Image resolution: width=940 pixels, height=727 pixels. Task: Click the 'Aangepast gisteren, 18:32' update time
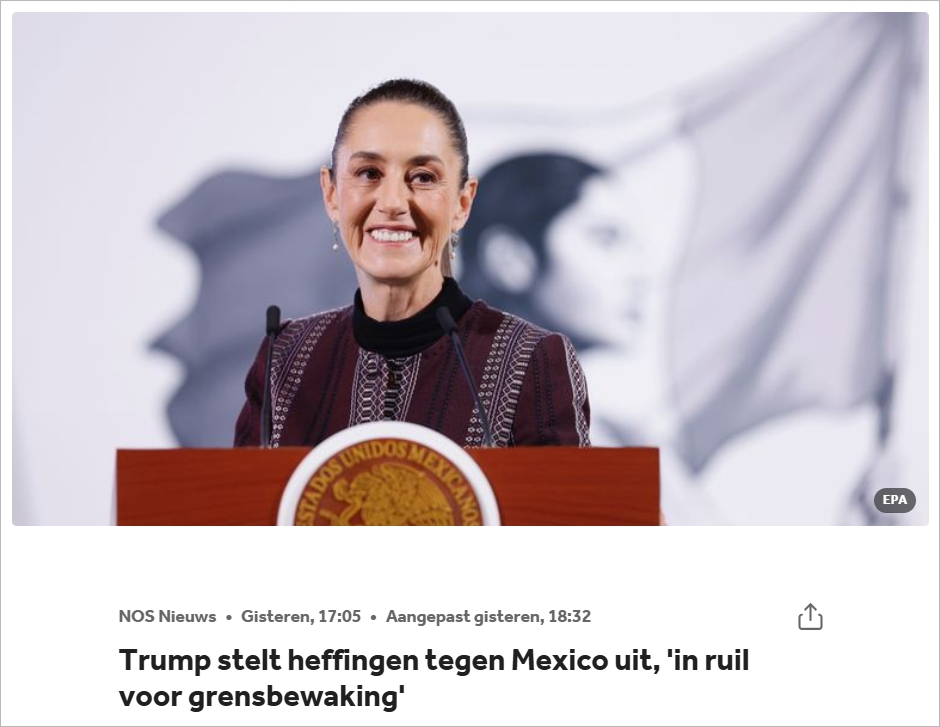pyautogui.click(x=489, y=616)
